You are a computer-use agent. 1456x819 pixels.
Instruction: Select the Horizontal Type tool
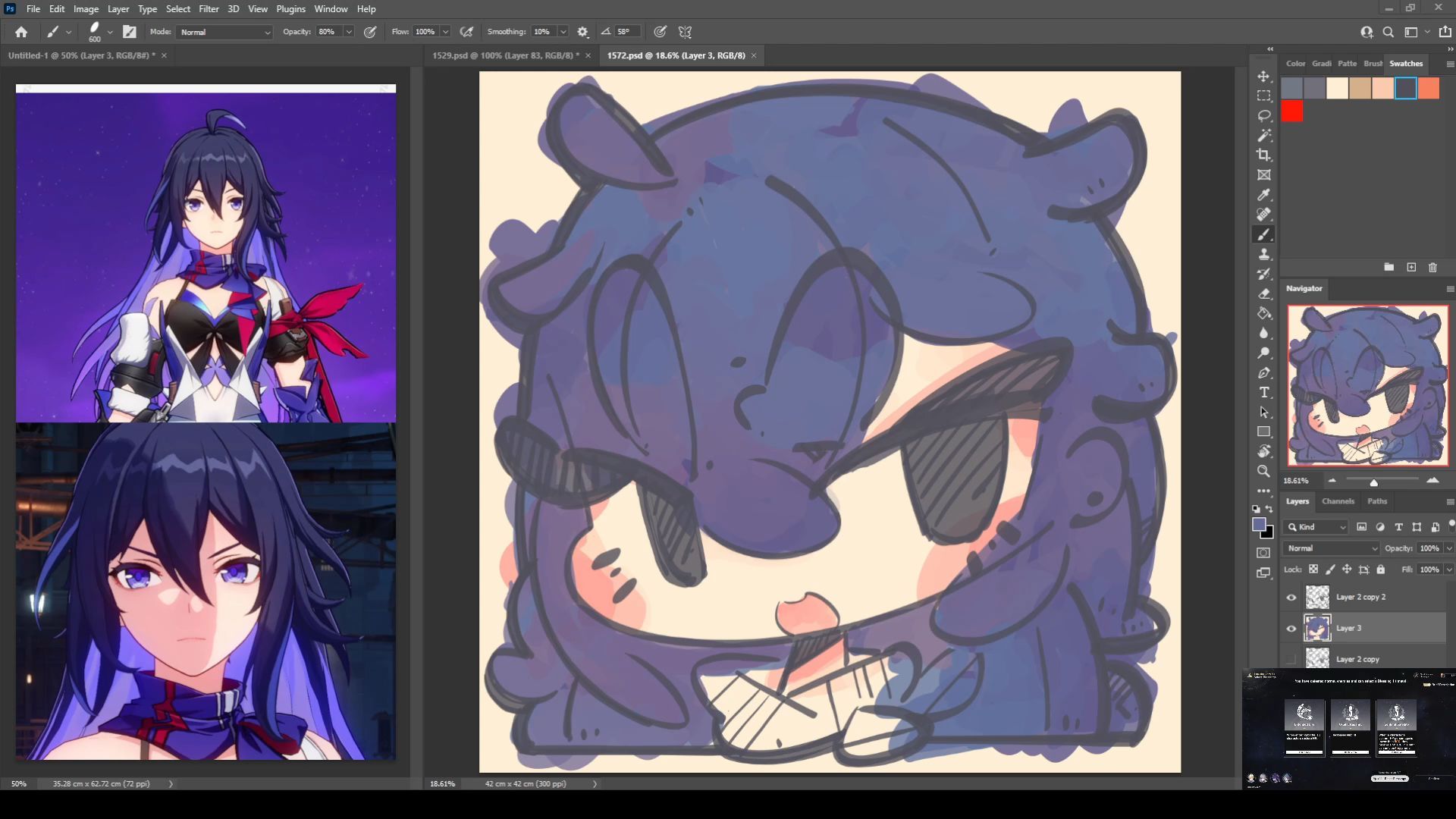point(1263,392)
